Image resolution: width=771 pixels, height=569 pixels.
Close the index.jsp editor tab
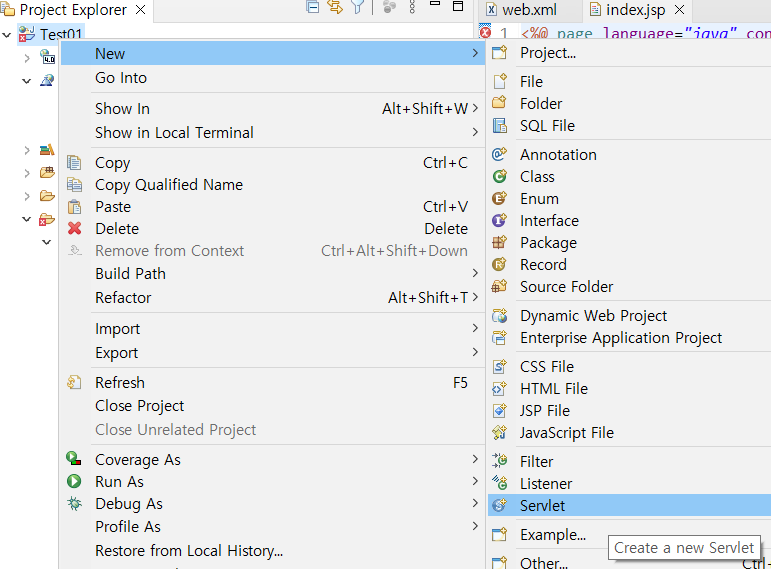click(680, 9)
